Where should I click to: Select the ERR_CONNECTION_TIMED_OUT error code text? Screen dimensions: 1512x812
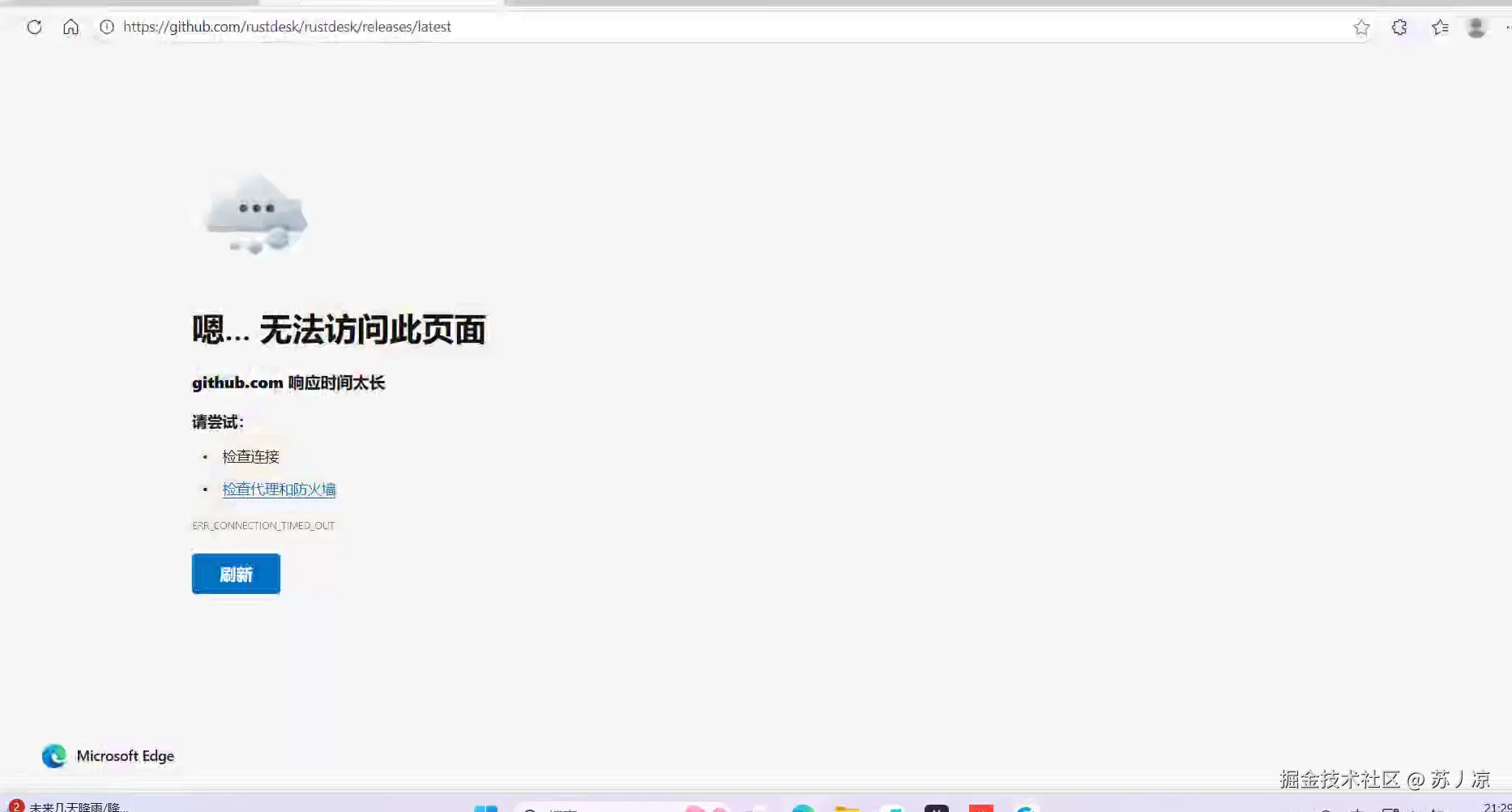(263, 526)
